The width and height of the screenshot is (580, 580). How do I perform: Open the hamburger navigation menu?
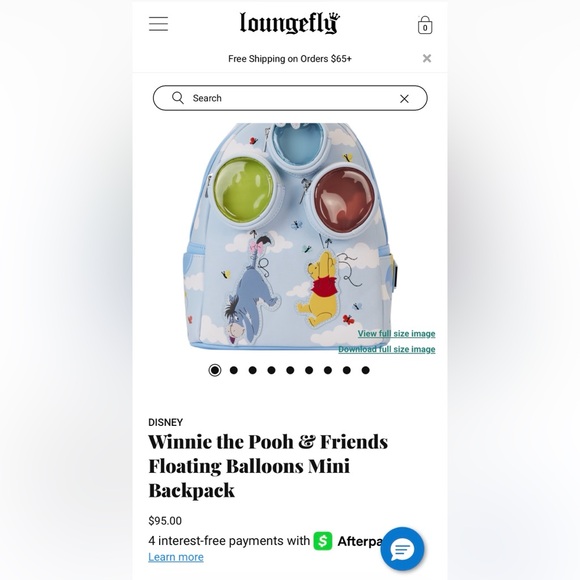158,24
